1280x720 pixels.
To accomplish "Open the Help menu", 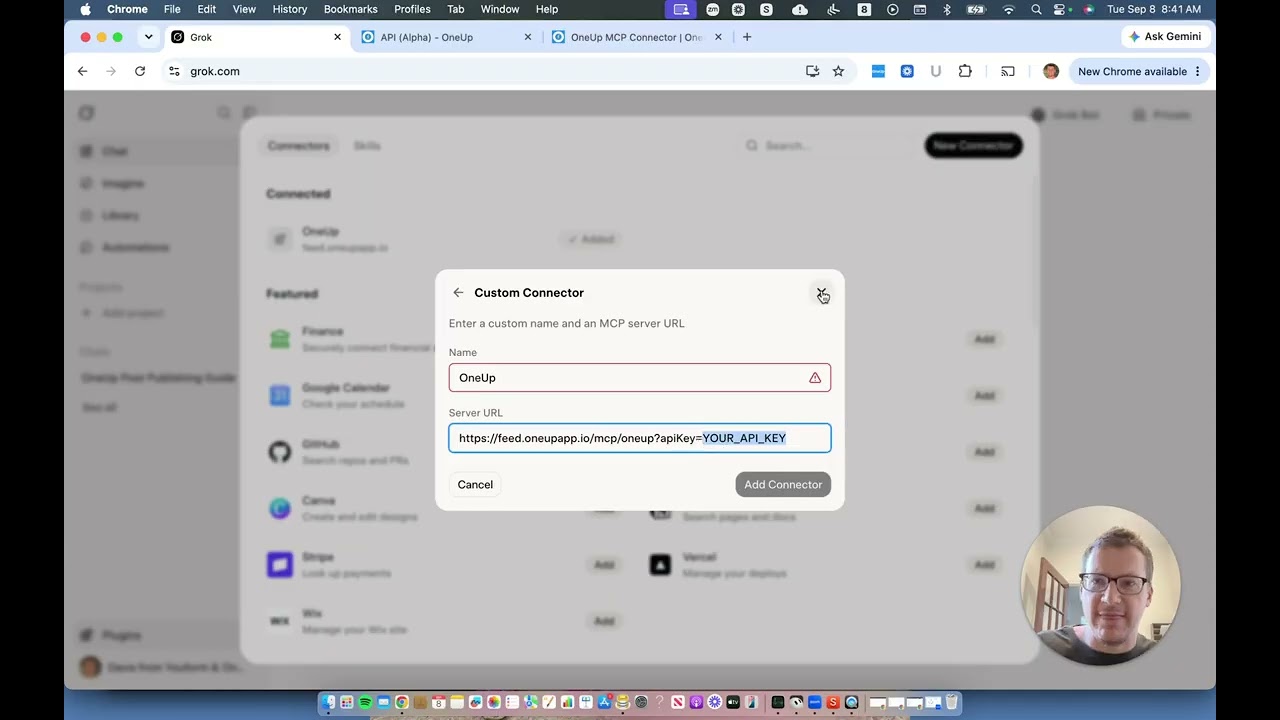I will coord(547,9).
